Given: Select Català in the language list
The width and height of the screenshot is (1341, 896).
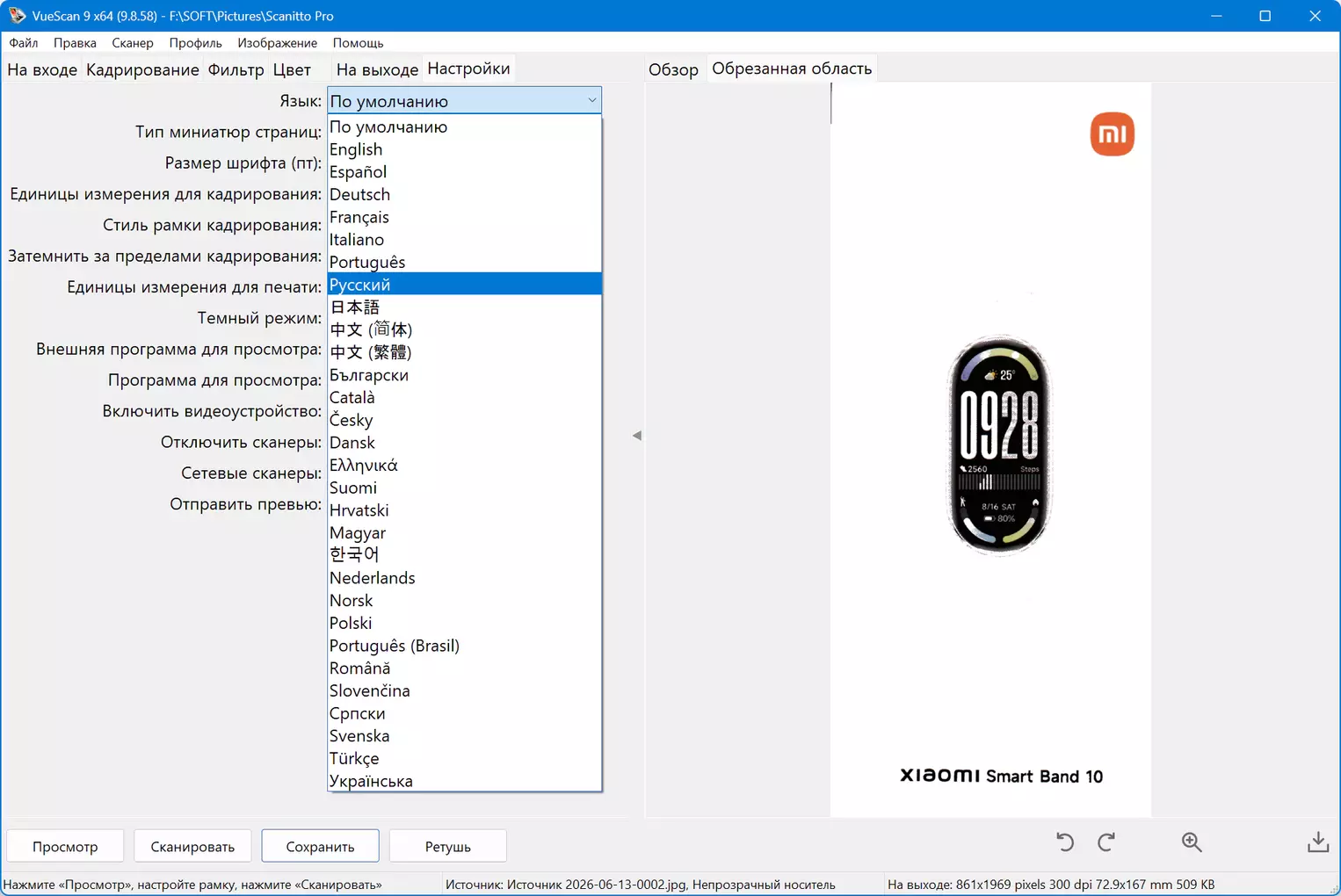Looking at the screenshot, I should pos(464,398).
